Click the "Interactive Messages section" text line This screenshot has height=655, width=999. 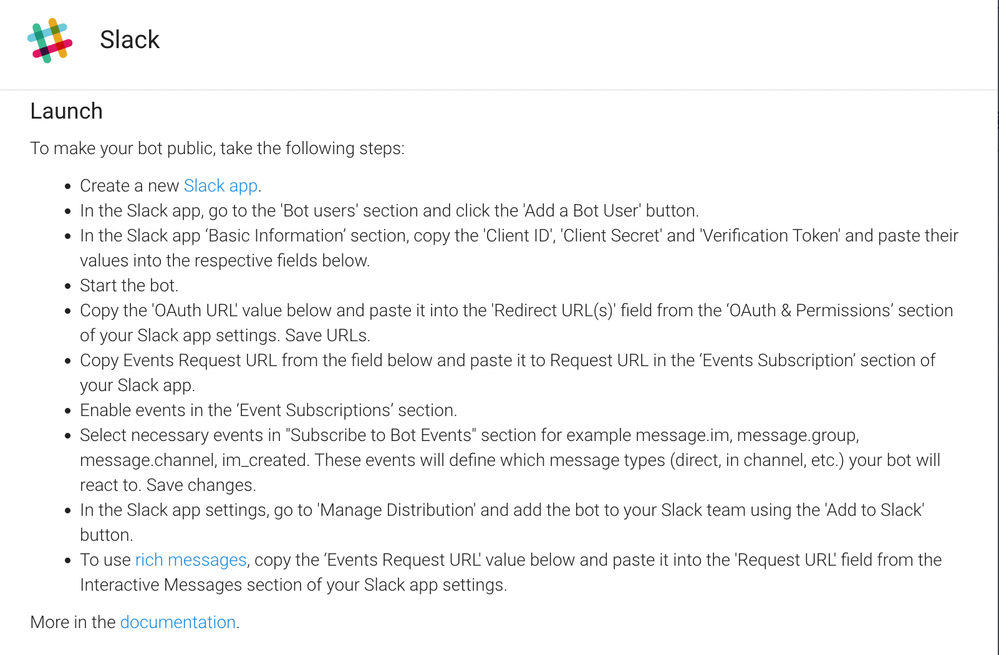[293, 585]
